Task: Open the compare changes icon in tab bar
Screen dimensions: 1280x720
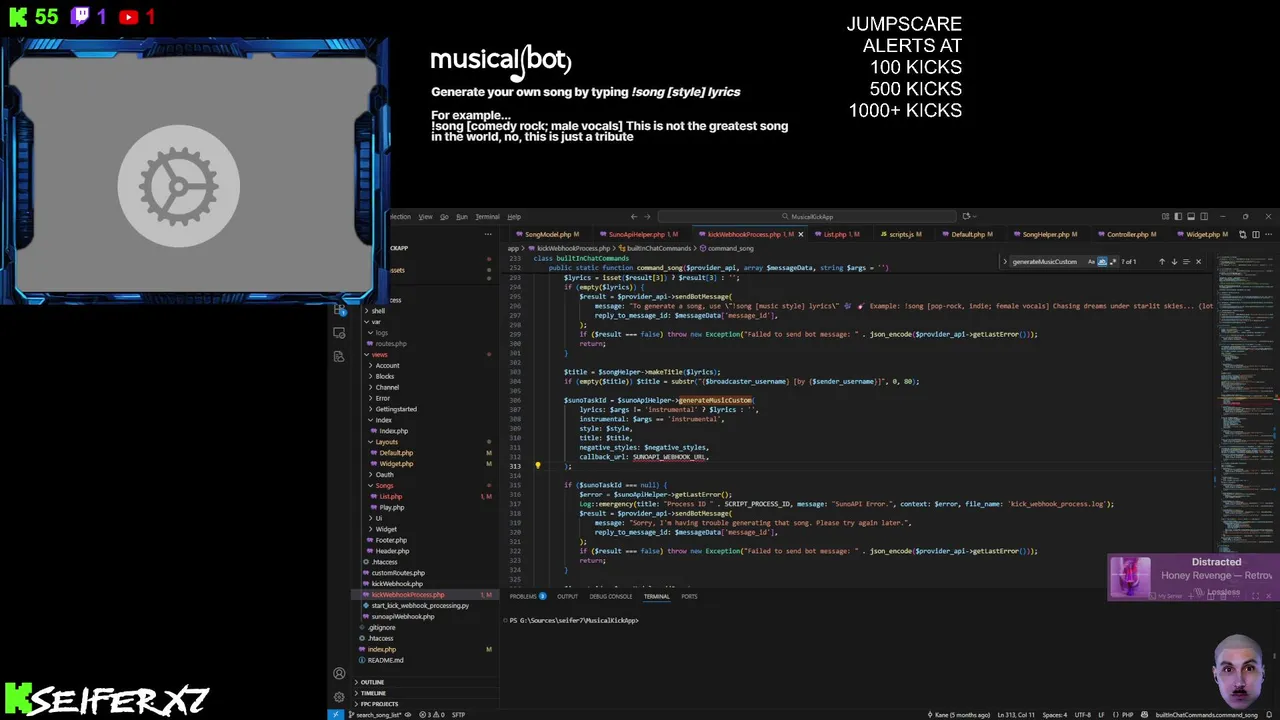Action: coord(1242,234)
